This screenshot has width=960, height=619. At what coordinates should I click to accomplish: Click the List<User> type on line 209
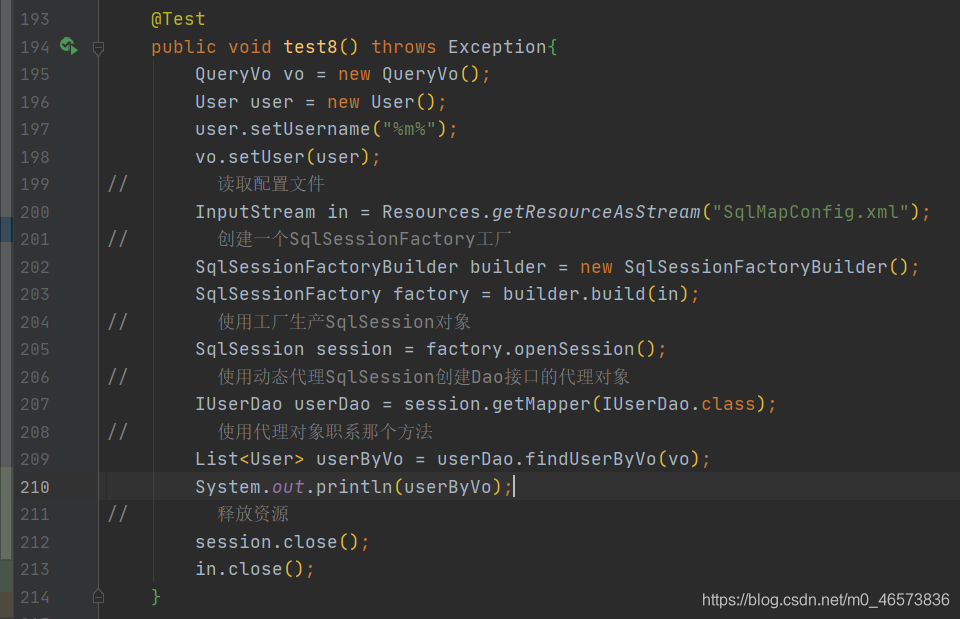(x=249, y=459)
